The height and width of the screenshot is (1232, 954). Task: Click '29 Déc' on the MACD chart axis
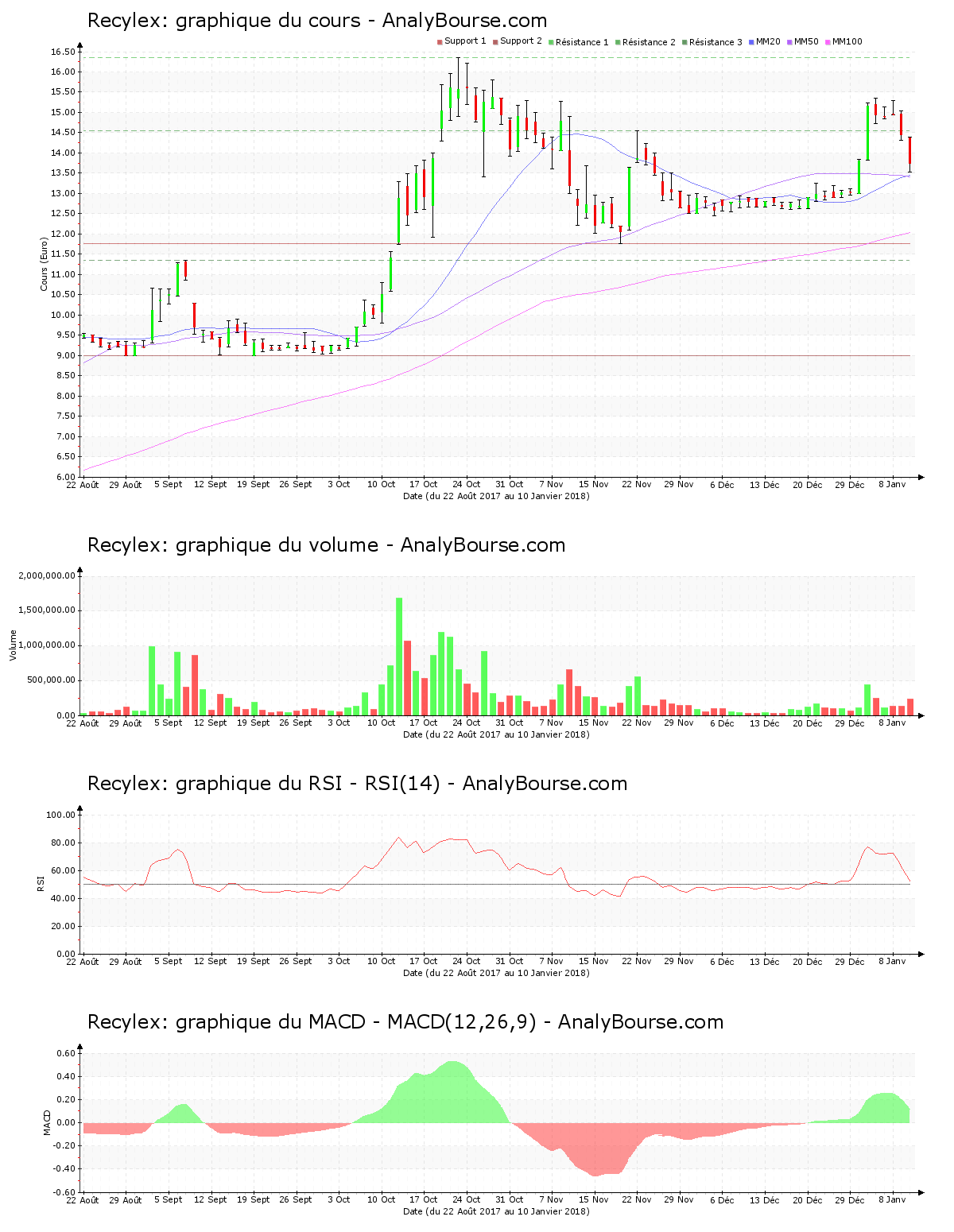pyautogui.click(x=849, y=1199)
